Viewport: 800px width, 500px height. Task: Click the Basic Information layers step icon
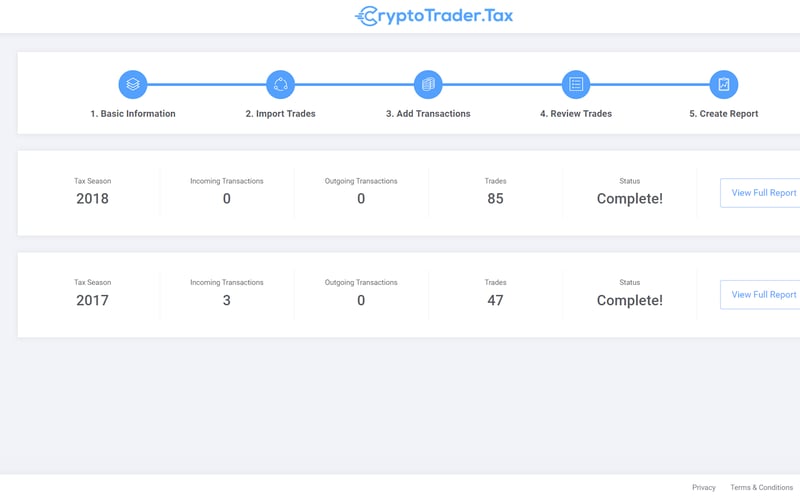133,84
